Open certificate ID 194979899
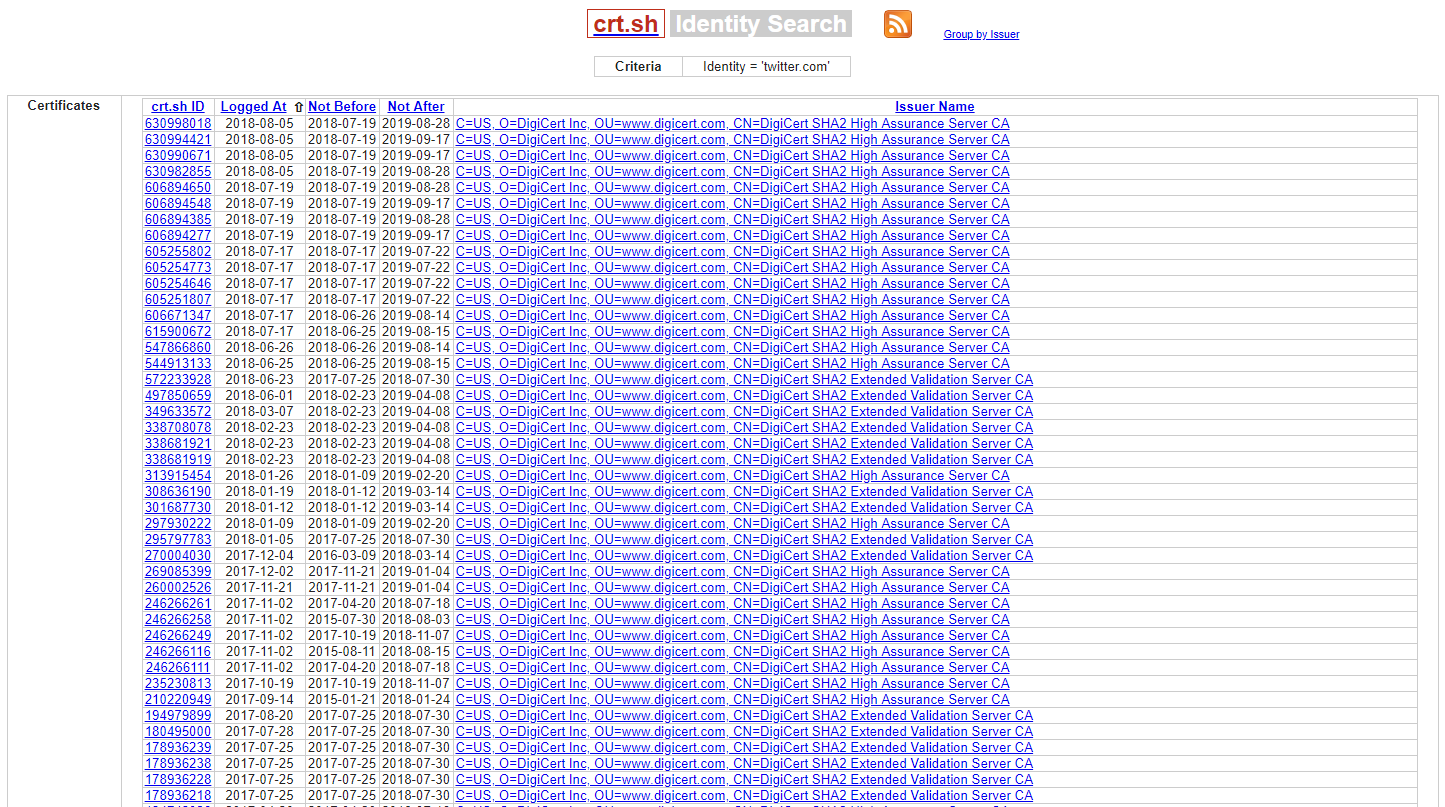The image size is (1445, 807). [x=178, y=716]
